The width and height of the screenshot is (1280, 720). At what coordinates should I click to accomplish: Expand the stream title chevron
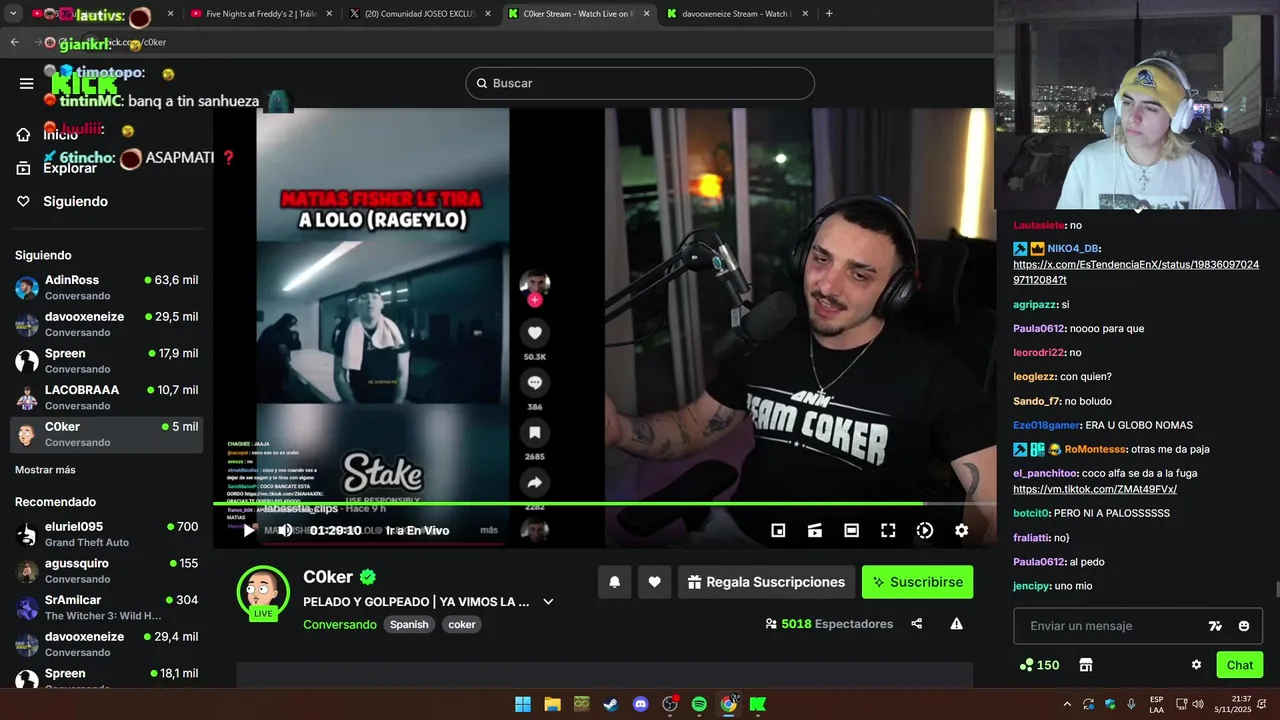[x=548, y=602]
